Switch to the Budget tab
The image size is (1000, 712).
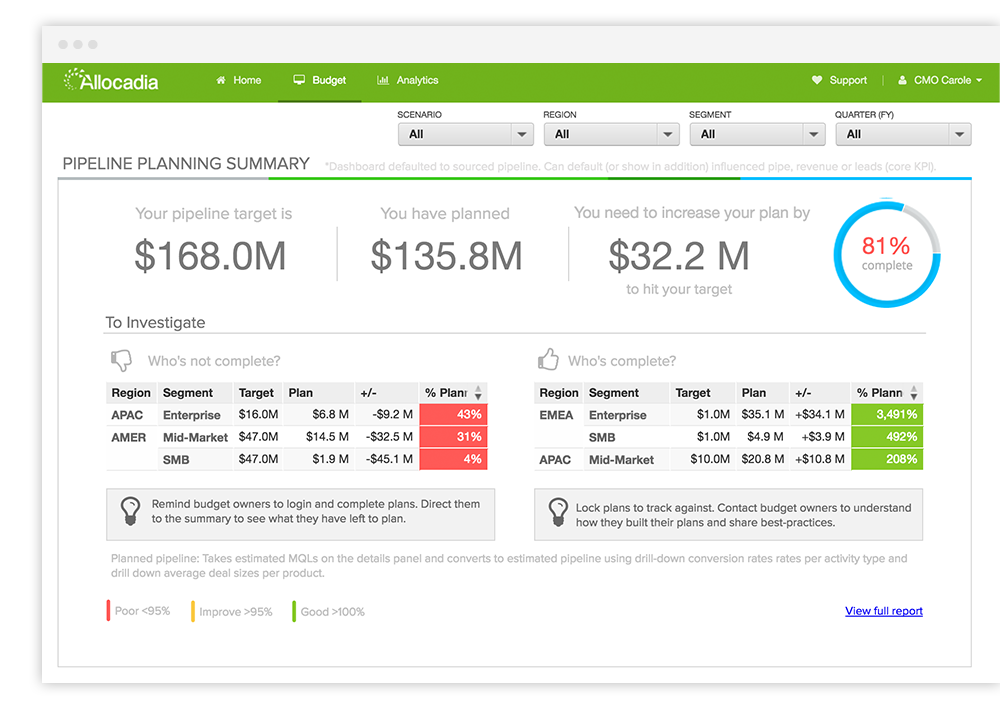pos(320,80)
